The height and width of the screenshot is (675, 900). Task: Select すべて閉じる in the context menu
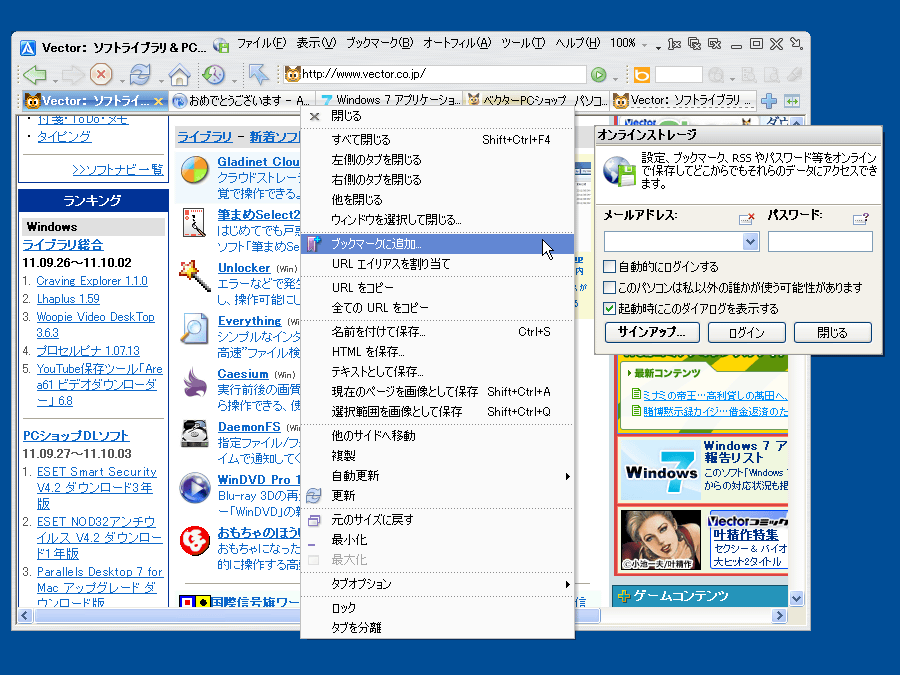point(437,139)
